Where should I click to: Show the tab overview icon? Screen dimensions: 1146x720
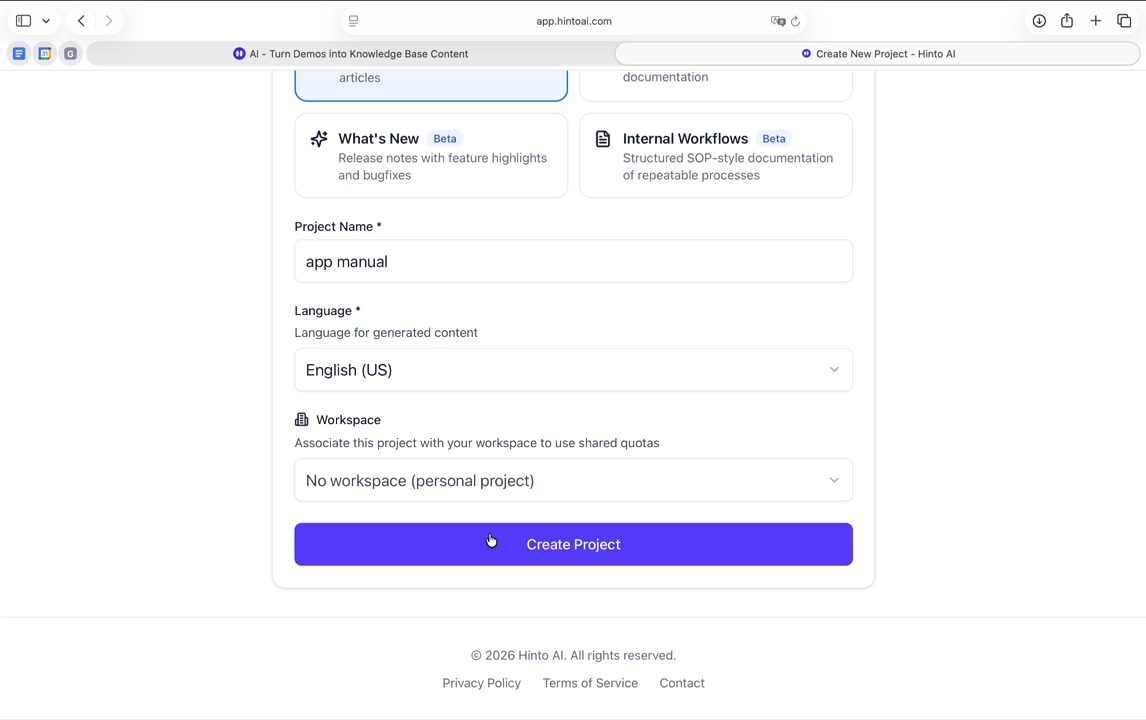tap(1124, 21)
